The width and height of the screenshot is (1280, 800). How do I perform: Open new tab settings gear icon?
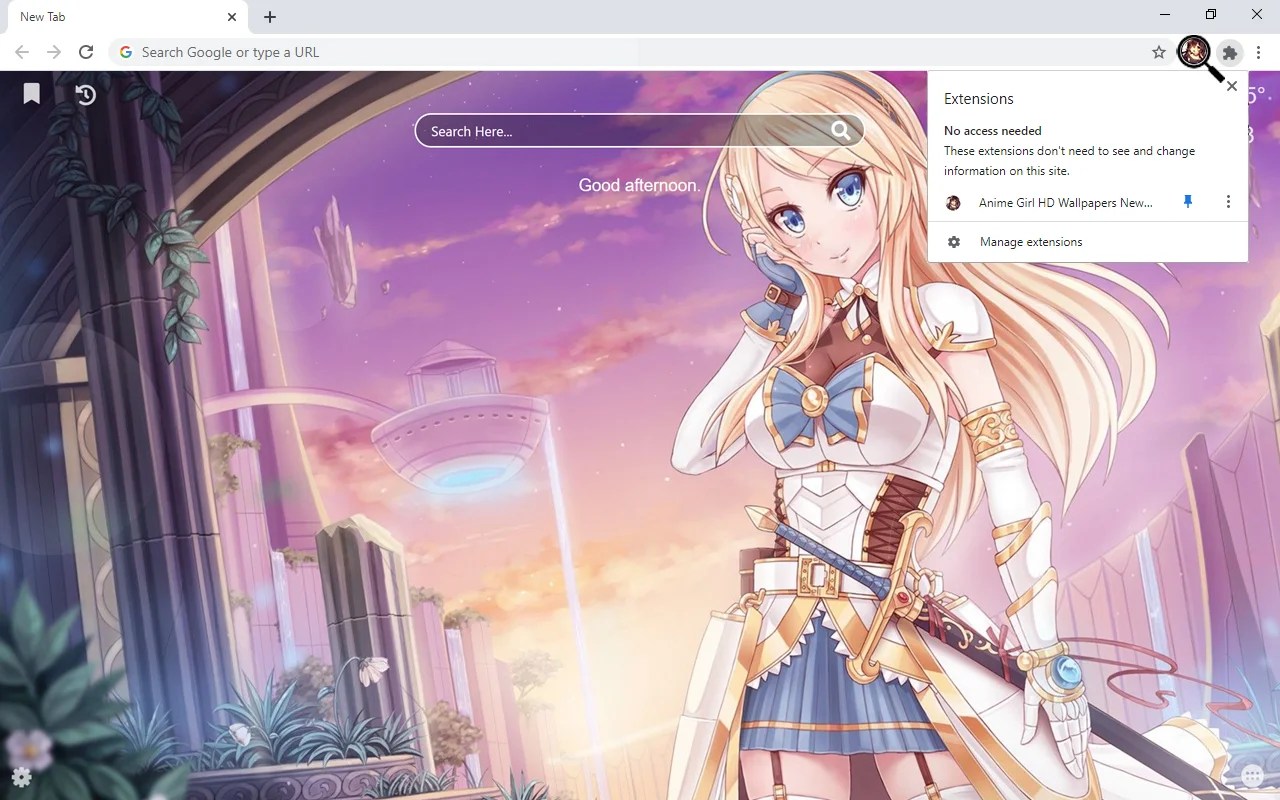point(21,777)
